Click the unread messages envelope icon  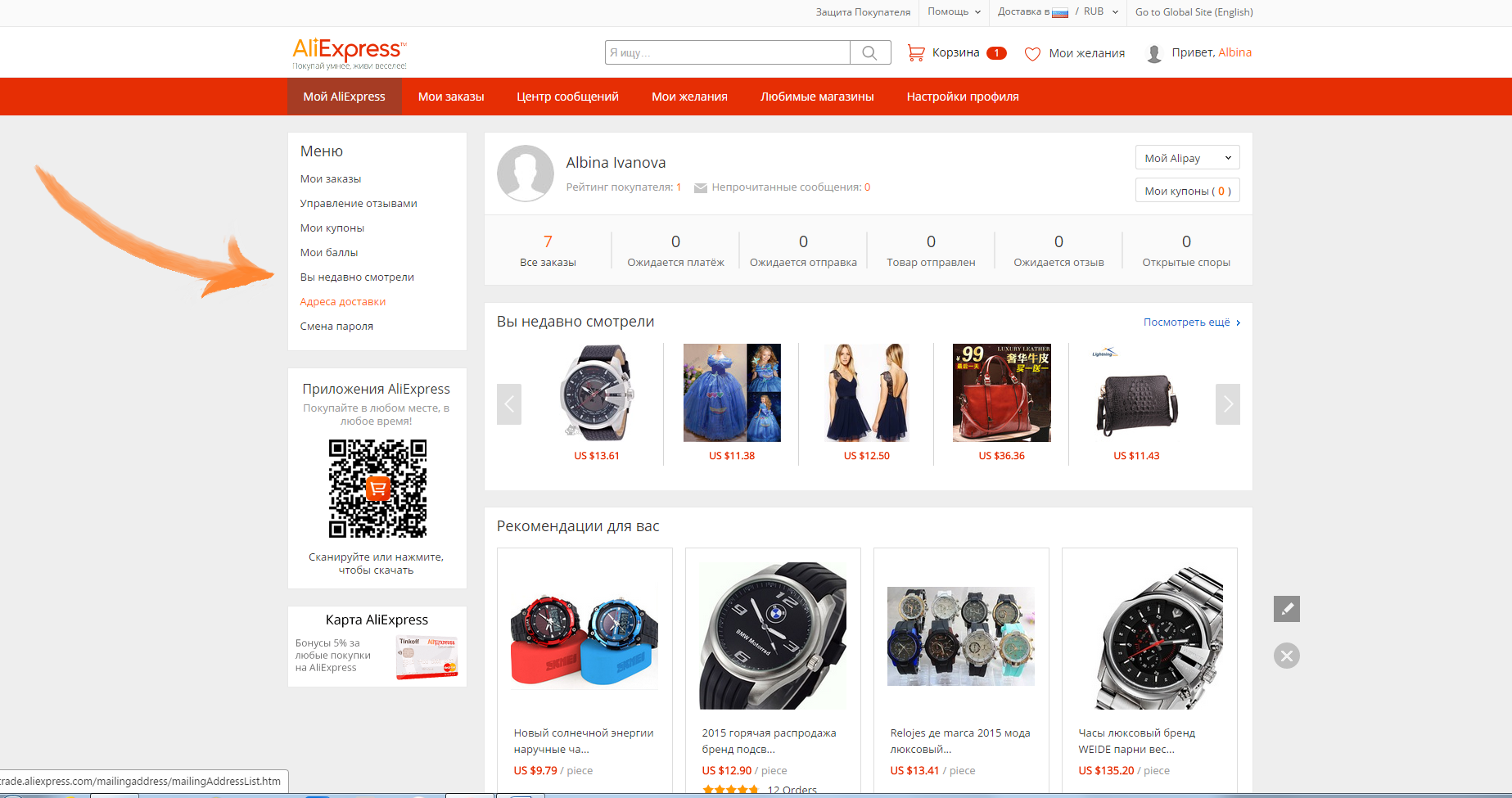point(701,188)
